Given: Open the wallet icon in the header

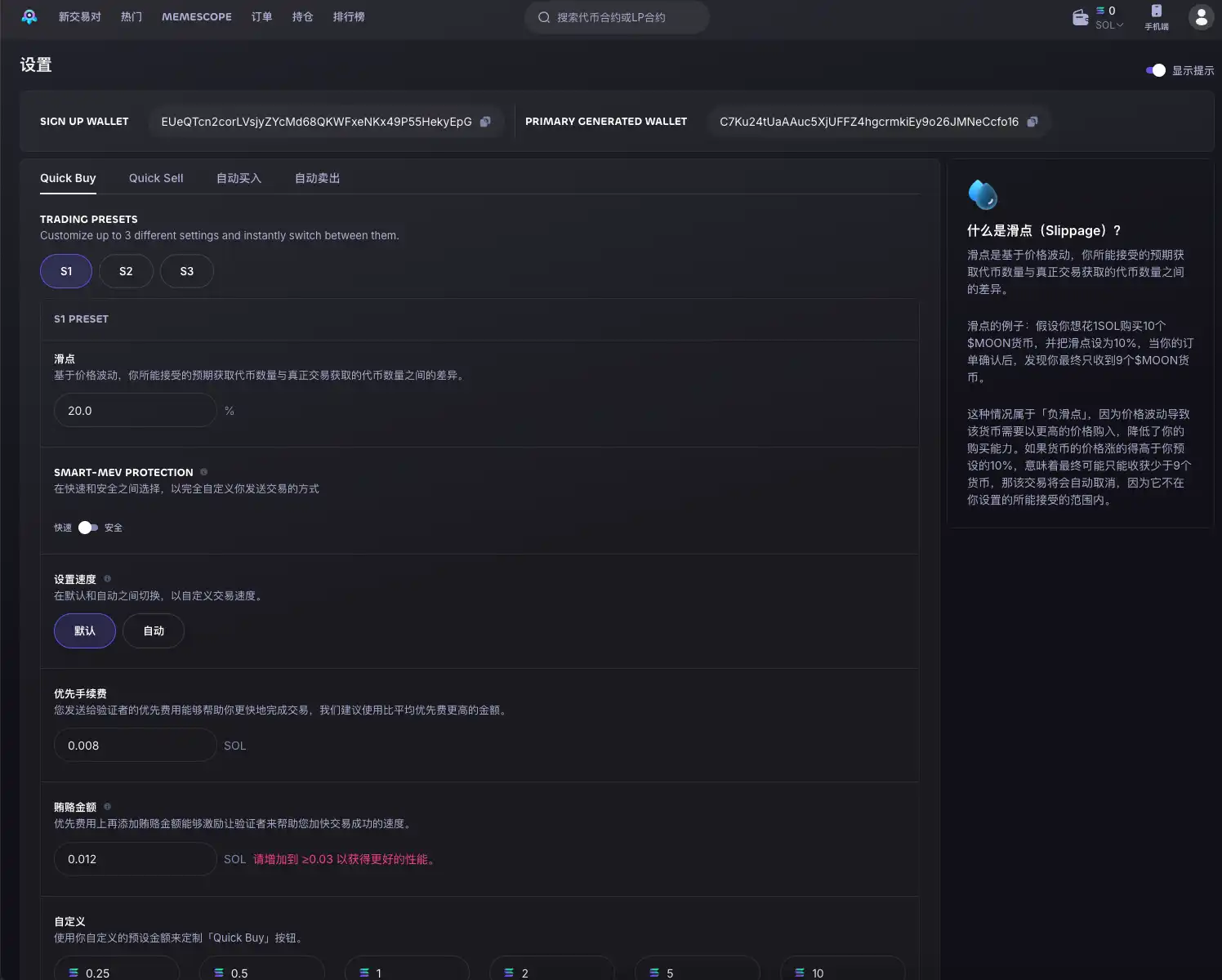Looking at the screenshot, I should pyautogui.click(x=1080, y=16).
